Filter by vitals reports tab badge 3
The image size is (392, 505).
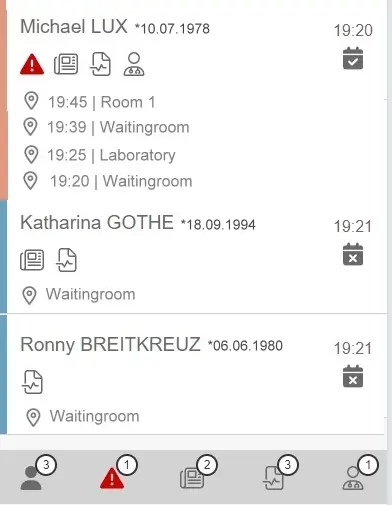280,473
